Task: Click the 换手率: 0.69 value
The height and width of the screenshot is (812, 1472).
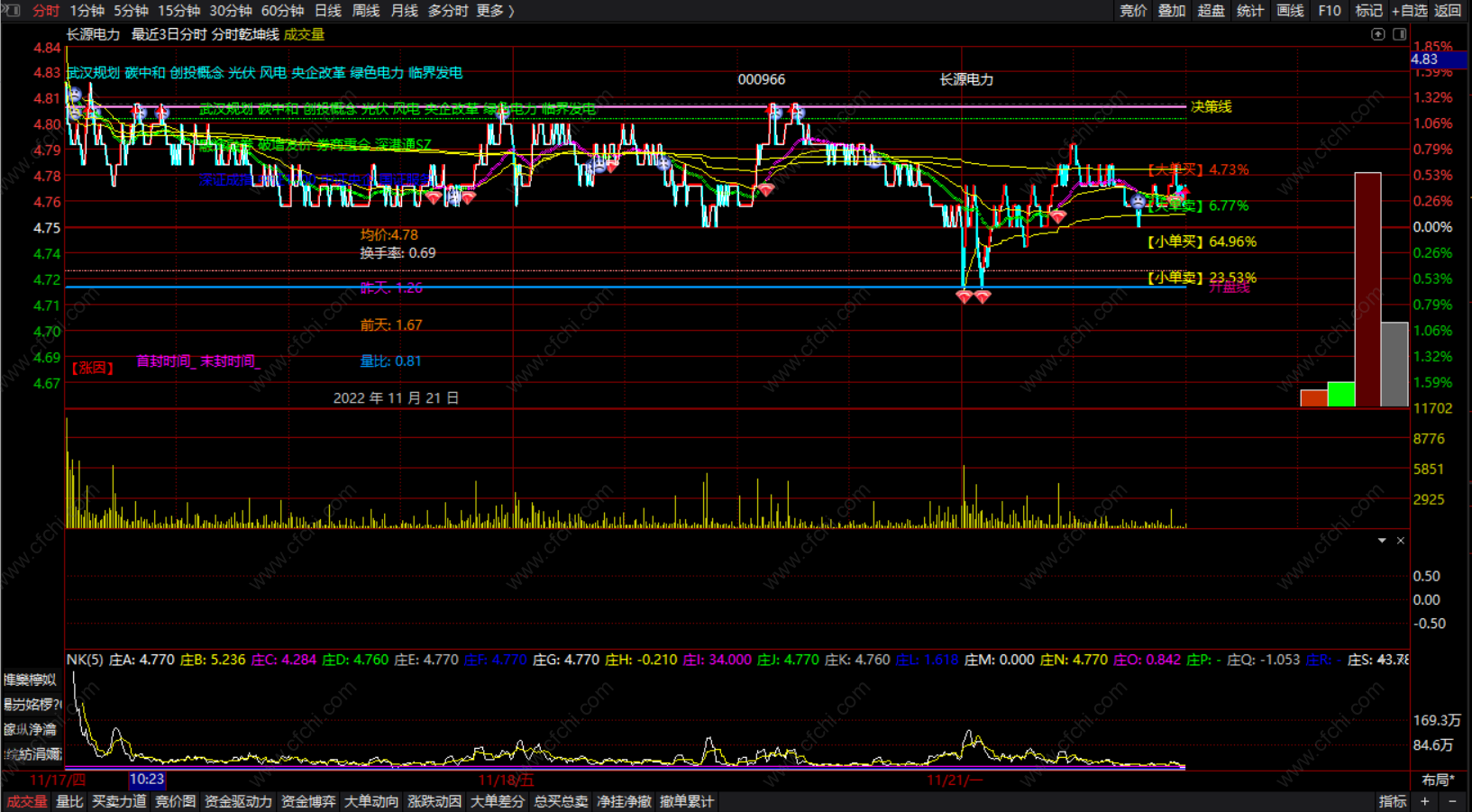Action: tap(398, 253)
